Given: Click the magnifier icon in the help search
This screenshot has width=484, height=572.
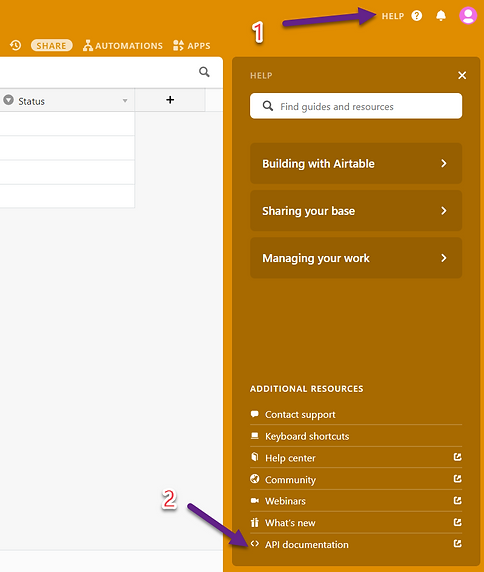Looking at the screenshot, I should [268, 106].
